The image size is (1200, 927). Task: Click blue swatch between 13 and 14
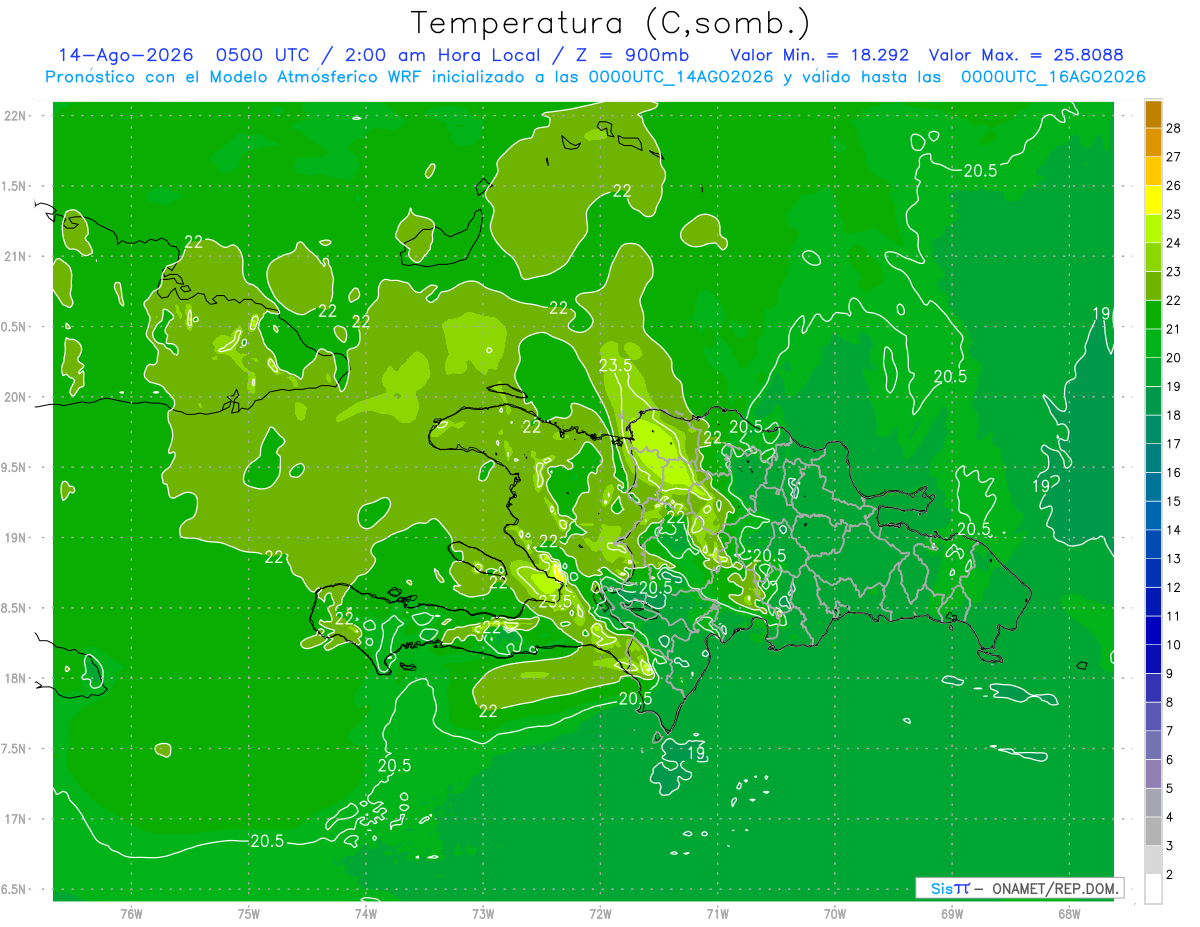1153,544
